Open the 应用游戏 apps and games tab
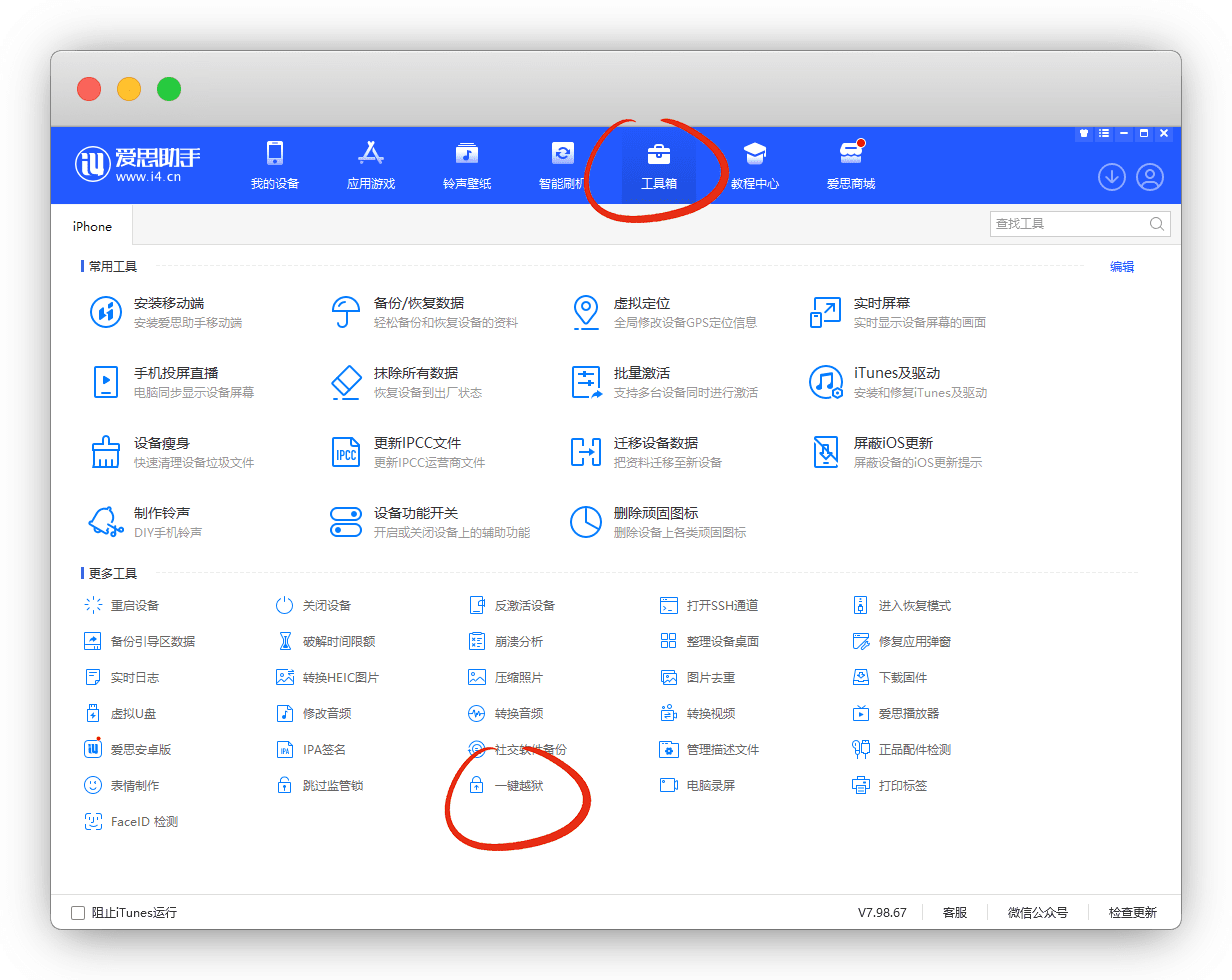This screenshot has width=1232, height=980. tap(371, 165)
